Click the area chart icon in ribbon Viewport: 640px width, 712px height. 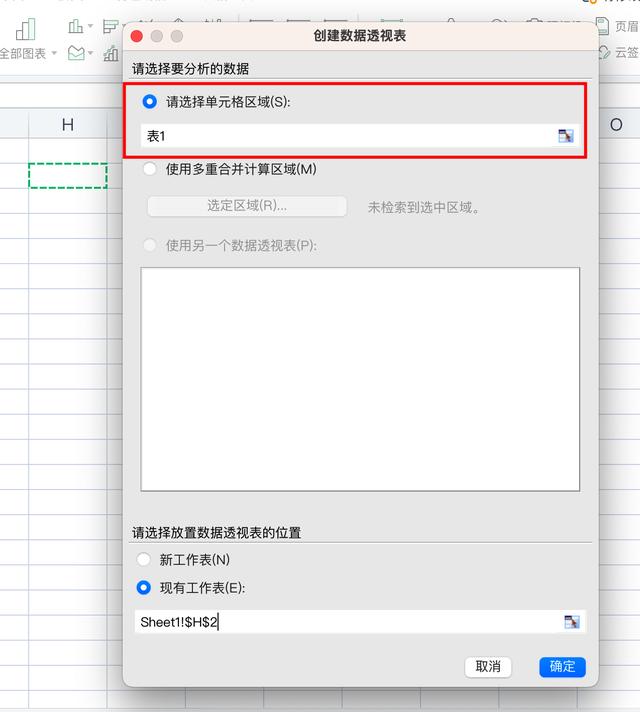coord(76,53)
